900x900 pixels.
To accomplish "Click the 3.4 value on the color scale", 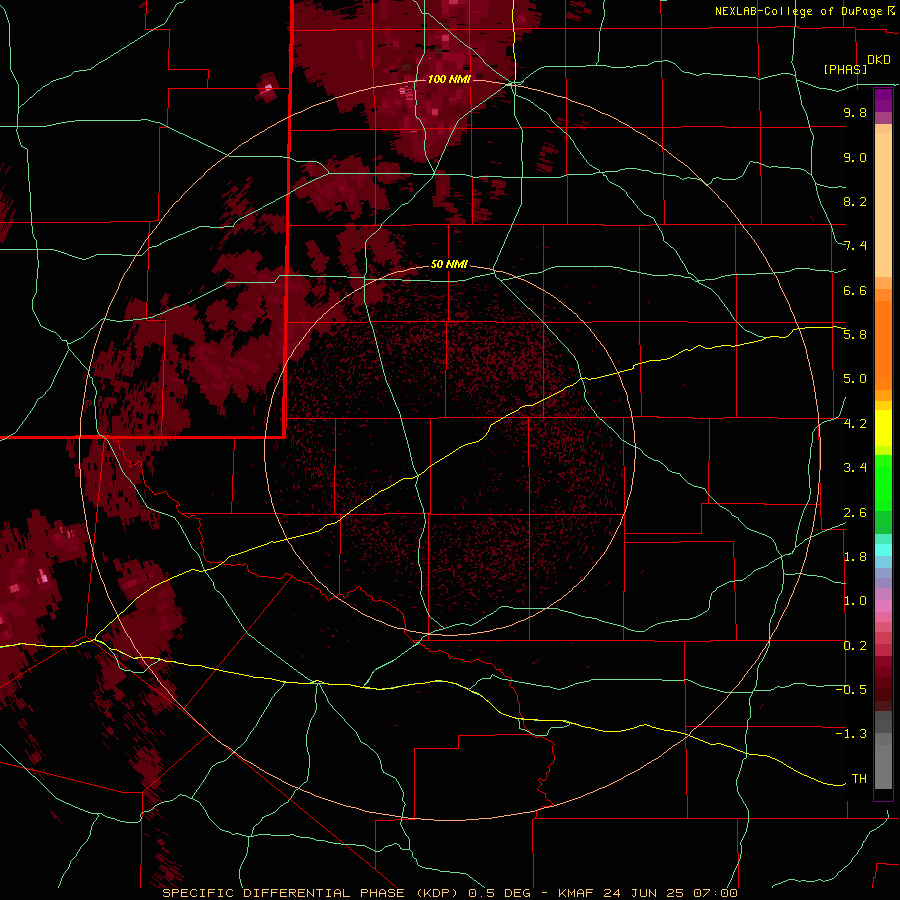I will 855,468.
